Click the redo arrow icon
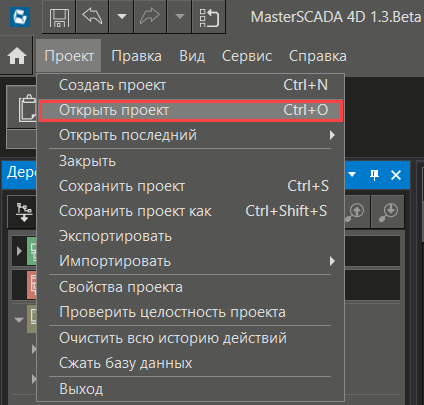 [150, 16]
